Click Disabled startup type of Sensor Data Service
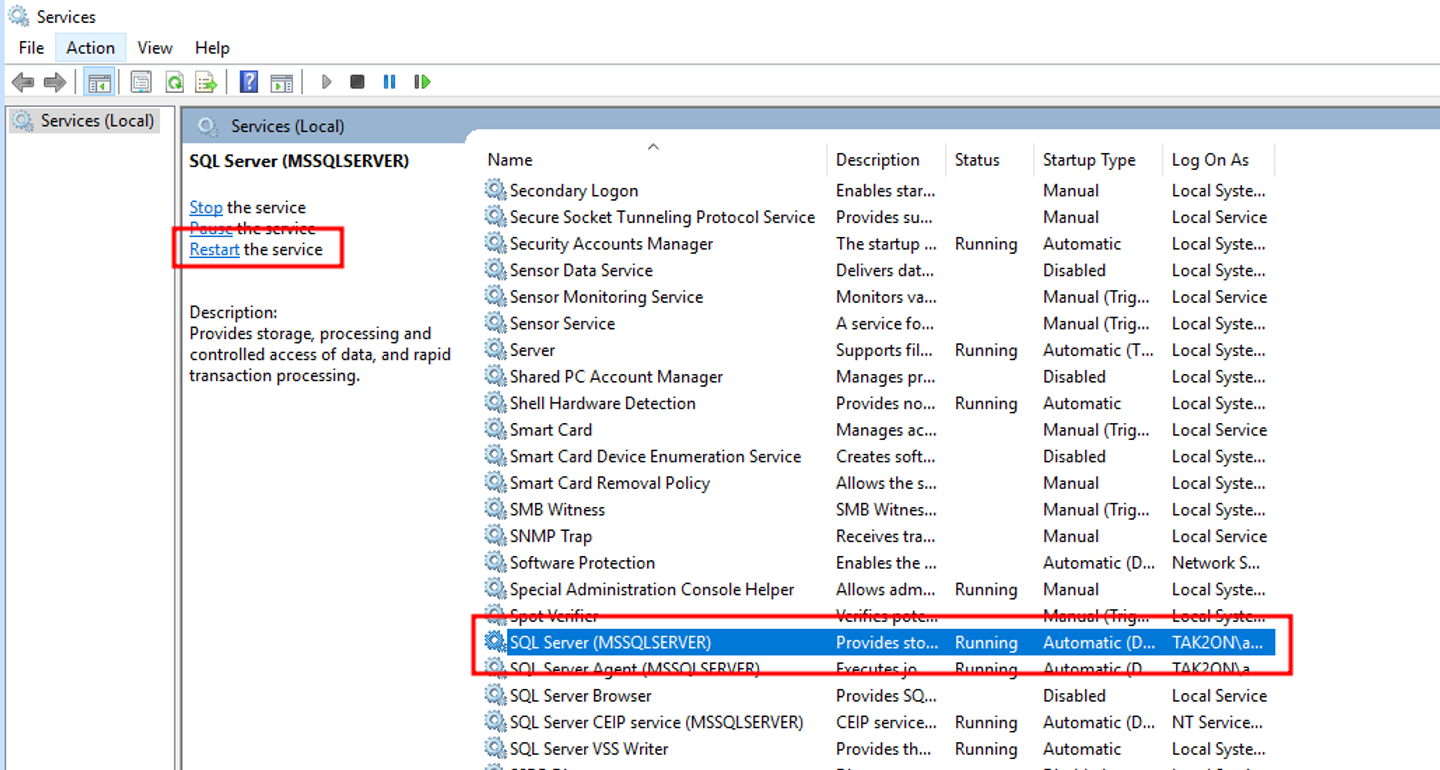This screenshot has height=770, width=1440. [1074, 270]
